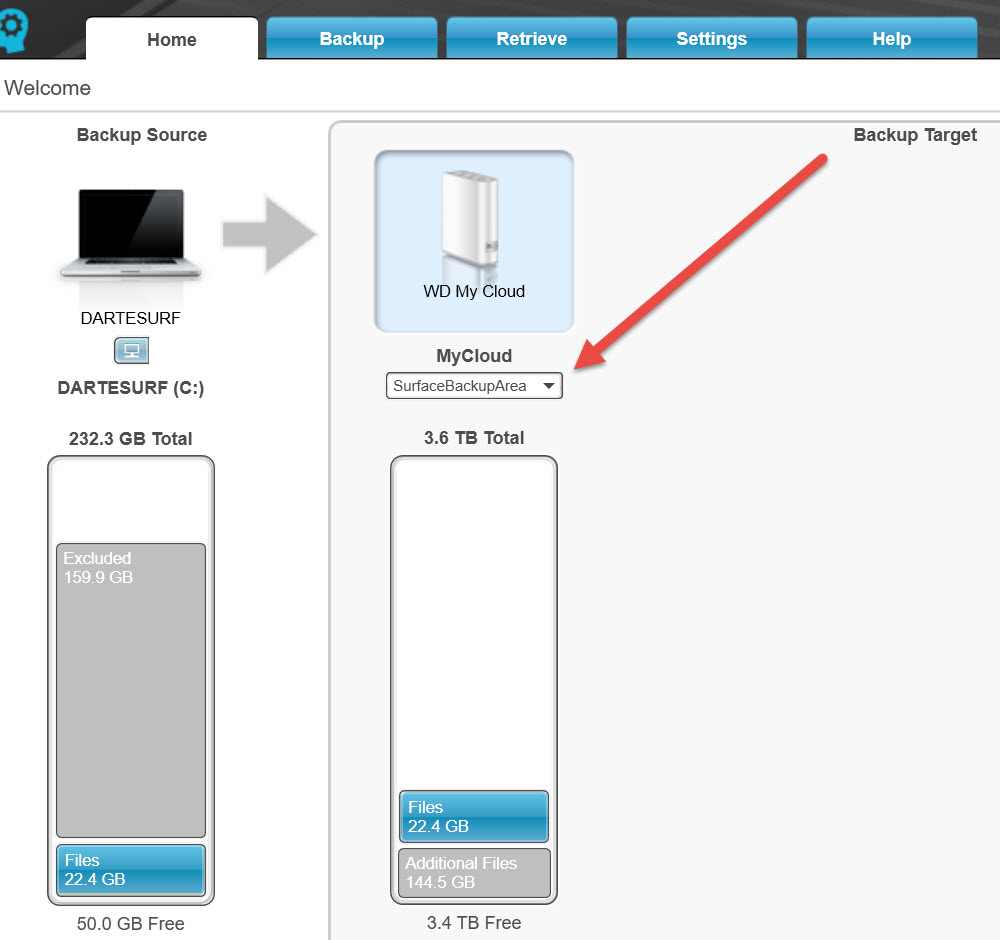Open the SurfaceBackupArea share dropdown
The height and width of the screenshot is (940, 1000).
tap(474, 386)
